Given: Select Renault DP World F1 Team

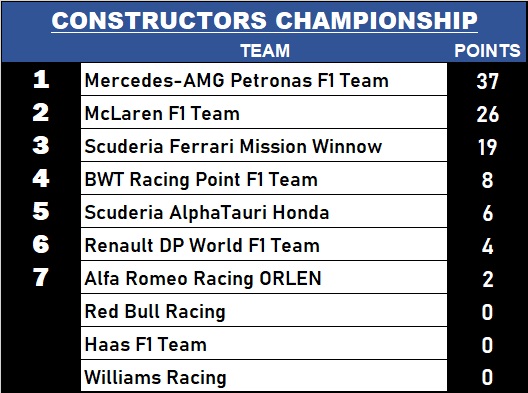Looking at the screenshot, I should pyautogui.click(x=264, y=244).
